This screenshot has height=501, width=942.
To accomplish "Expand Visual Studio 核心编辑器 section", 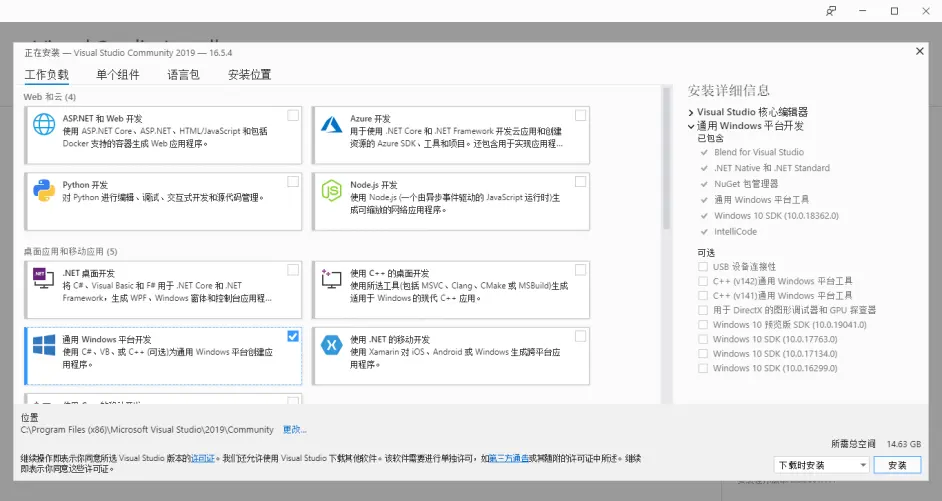I will pyautogui.click(x=691, y=112).
